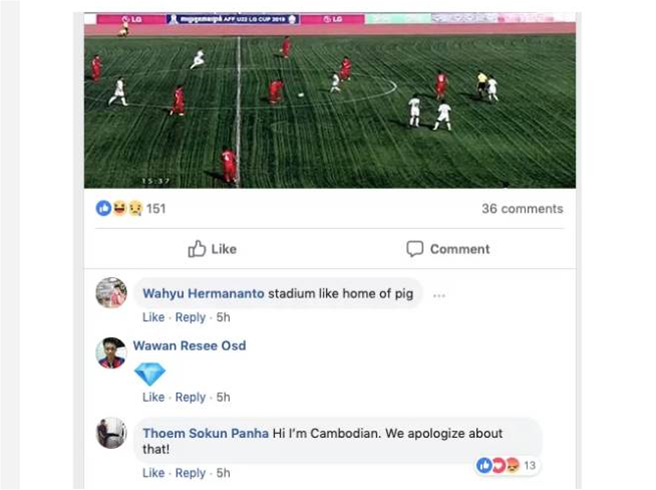This screenshot has height=490, width=656.
Task: Like Wawan Resee Osd's comment
Action: tap(153, 397)
